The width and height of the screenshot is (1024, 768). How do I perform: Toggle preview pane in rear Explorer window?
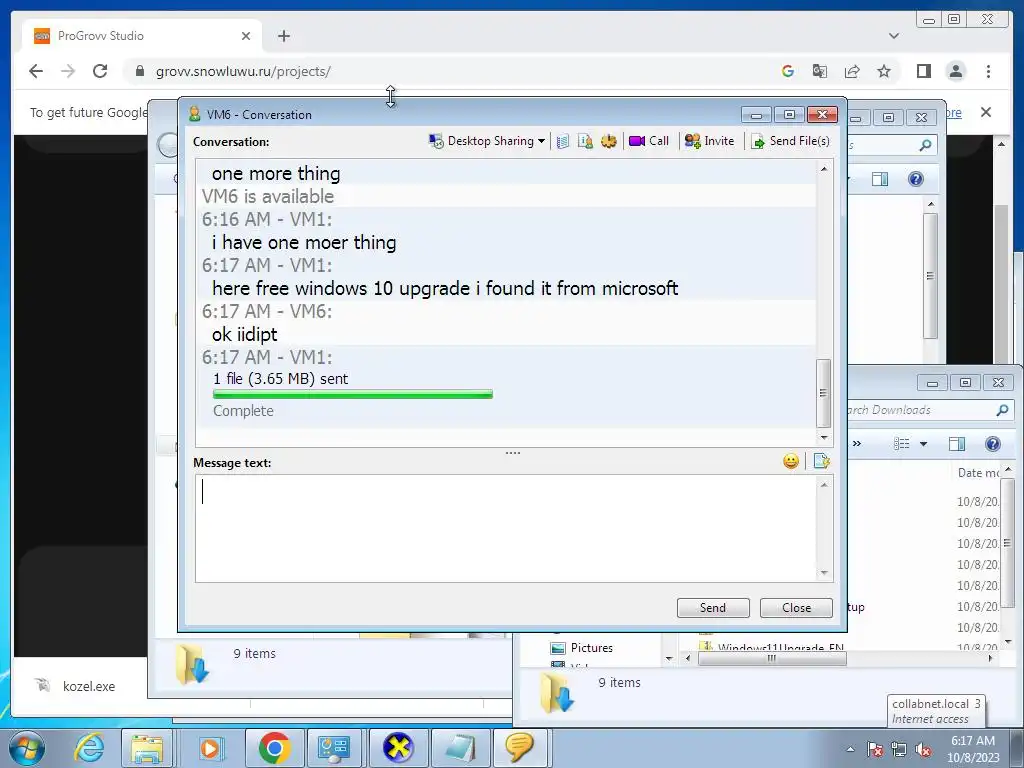click(880, 179)
